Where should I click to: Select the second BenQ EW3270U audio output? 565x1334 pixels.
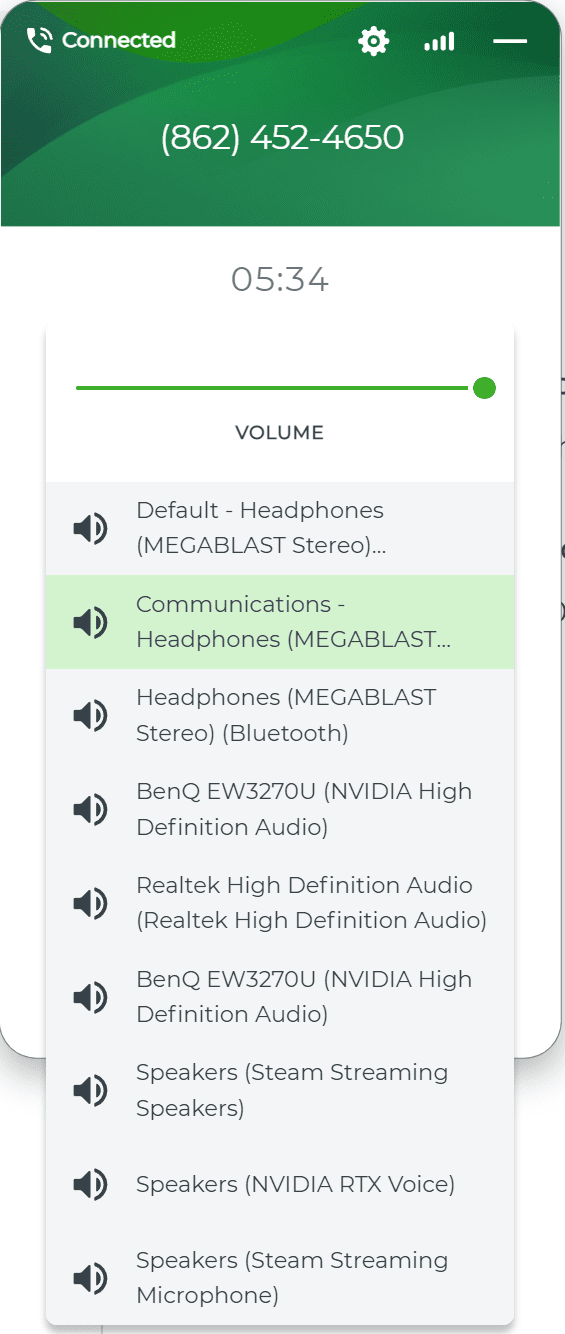click(280, 997)
